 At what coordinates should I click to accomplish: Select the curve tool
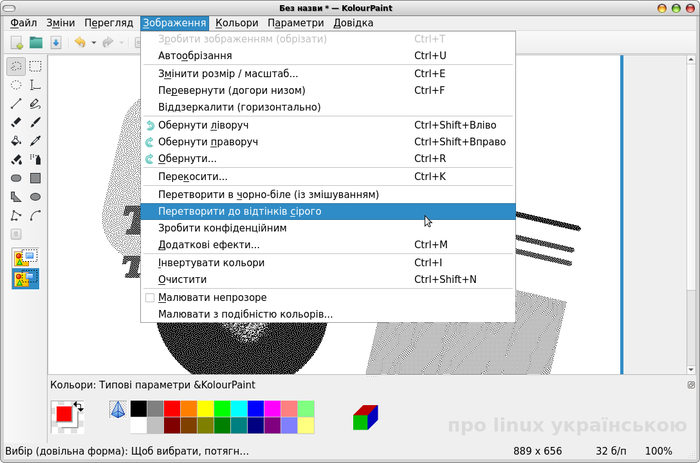click(x=35, y=216)
